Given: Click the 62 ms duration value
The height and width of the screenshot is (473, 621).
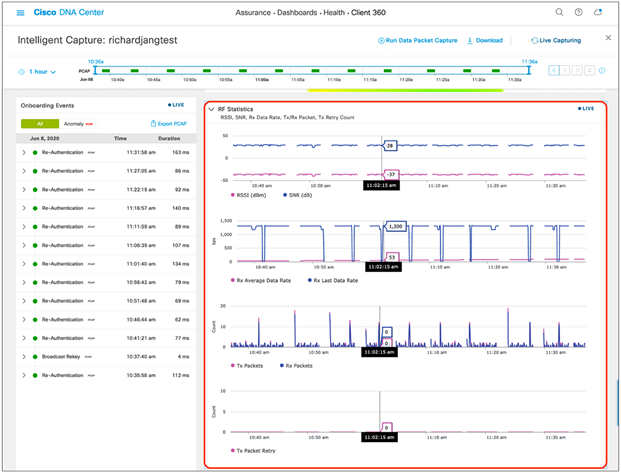Looking at the screenshot, I should click(x=182, y=320).
